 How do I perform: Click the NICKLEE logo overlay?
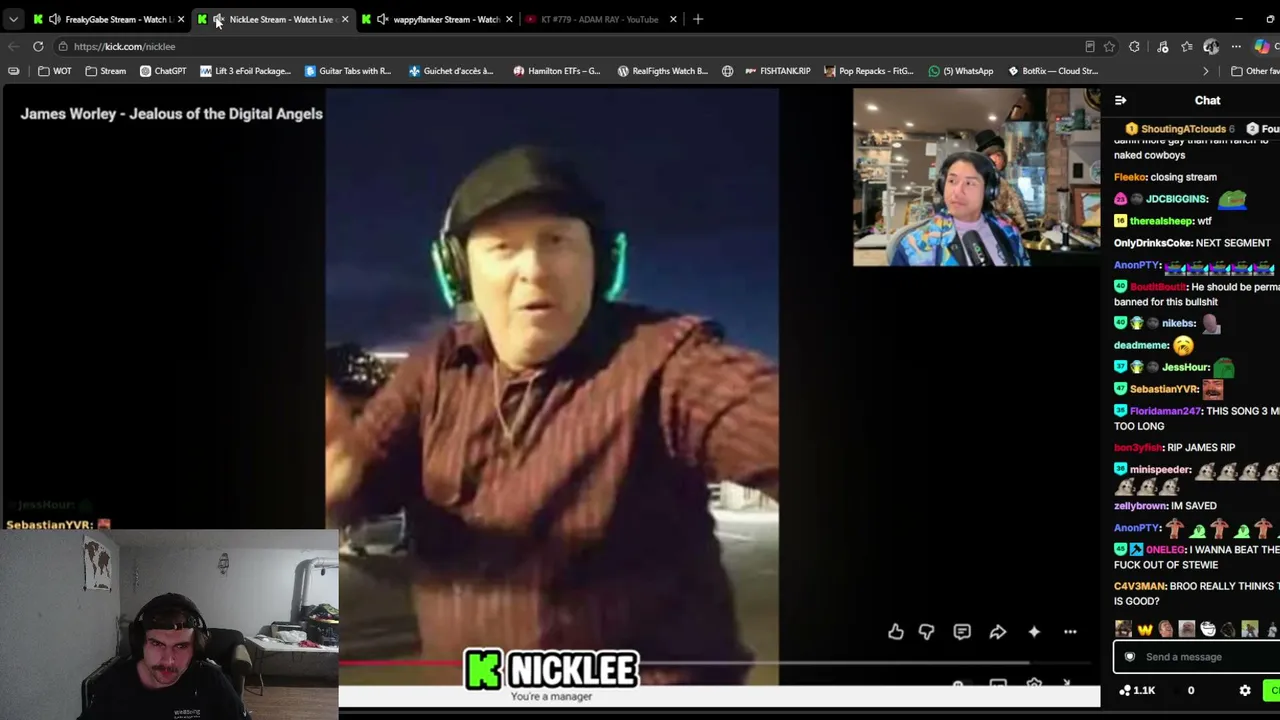pos(552,670)
